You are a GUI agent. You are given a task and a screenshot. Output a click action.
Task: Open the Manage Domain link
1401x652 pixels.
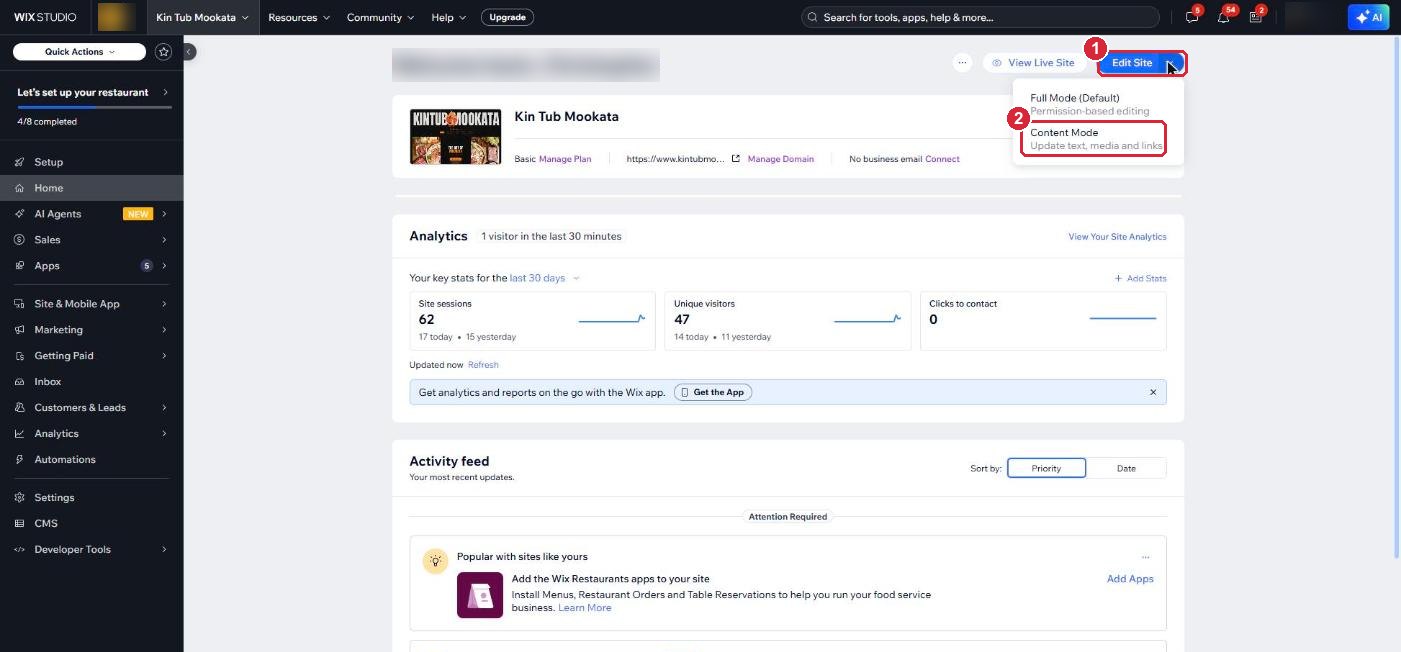tap(781, 159)
